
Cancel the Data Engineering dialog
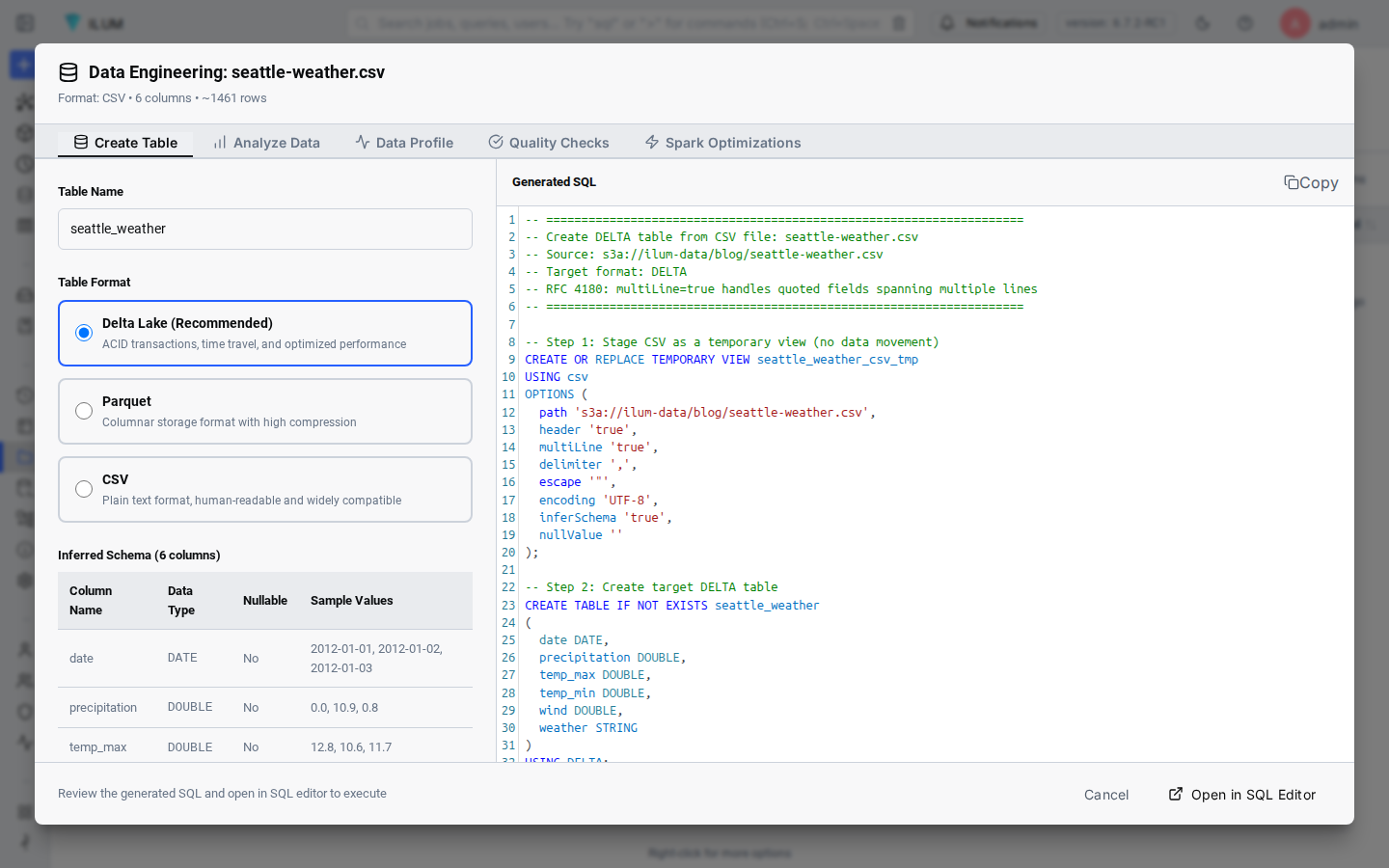point(1106,795)
